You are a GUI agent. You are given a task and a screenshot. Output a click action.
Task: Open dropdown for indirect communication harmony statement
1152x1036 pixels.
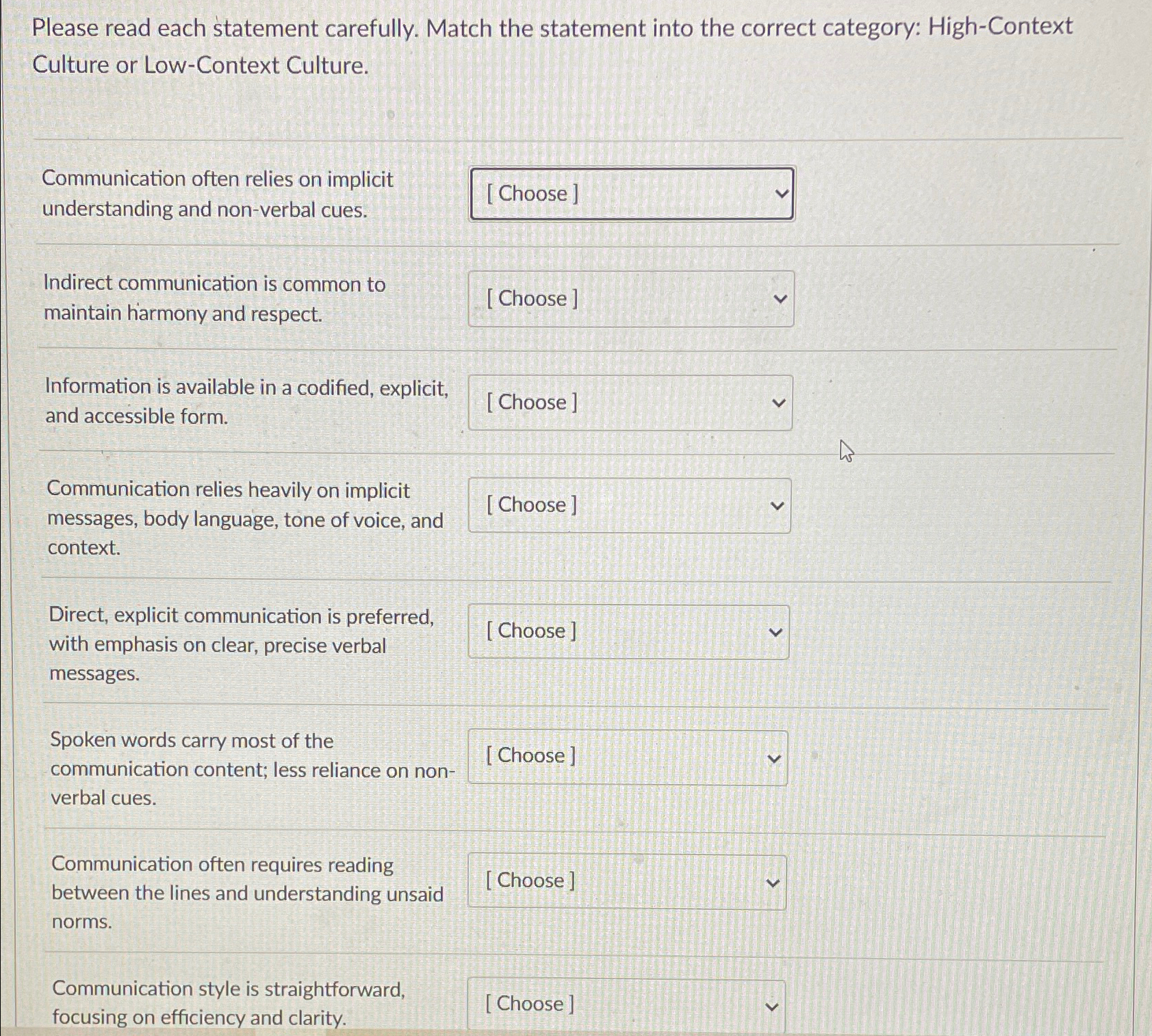pos(630,299)
